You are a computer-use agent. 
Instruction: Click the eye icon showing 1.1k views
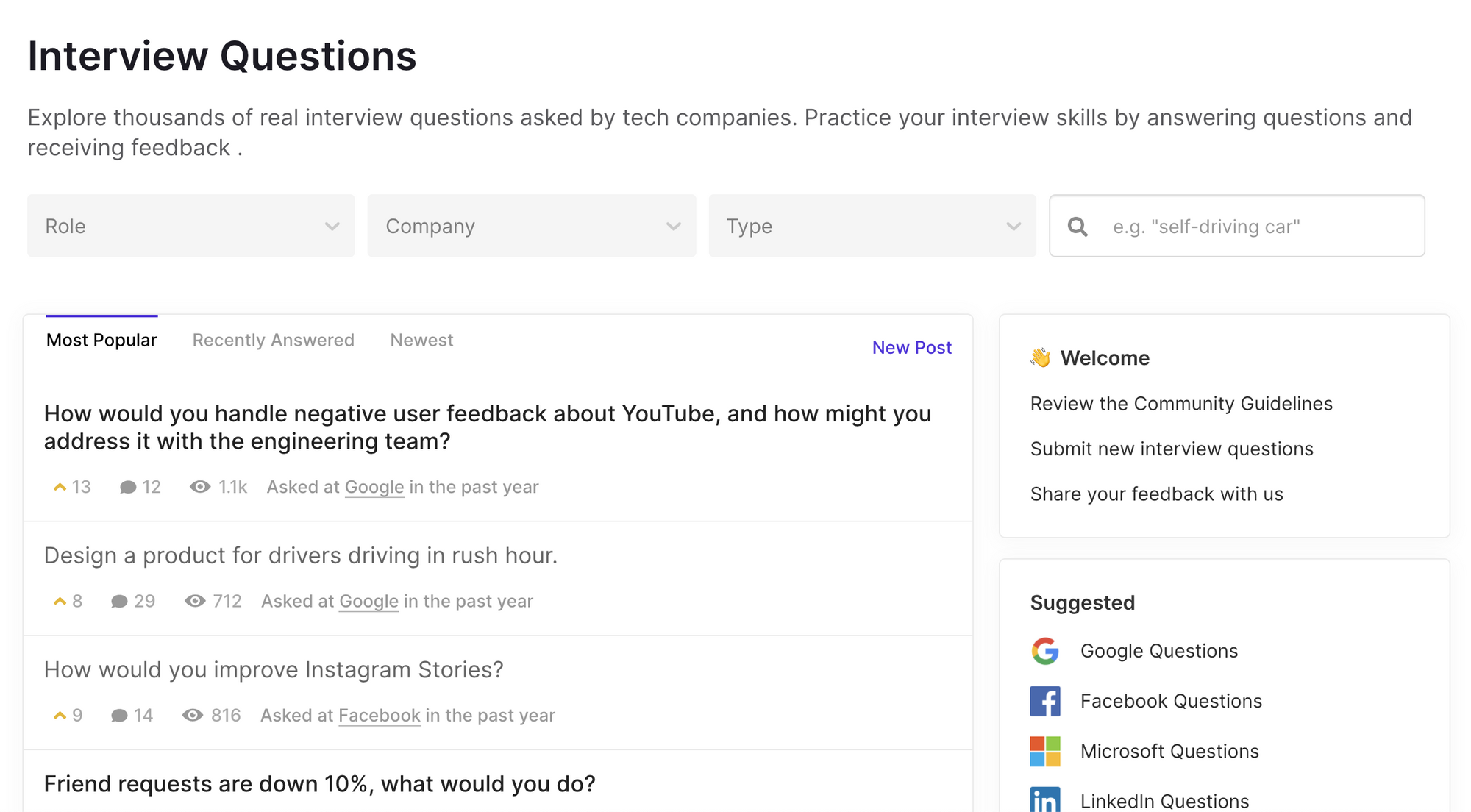click(200, 487)
